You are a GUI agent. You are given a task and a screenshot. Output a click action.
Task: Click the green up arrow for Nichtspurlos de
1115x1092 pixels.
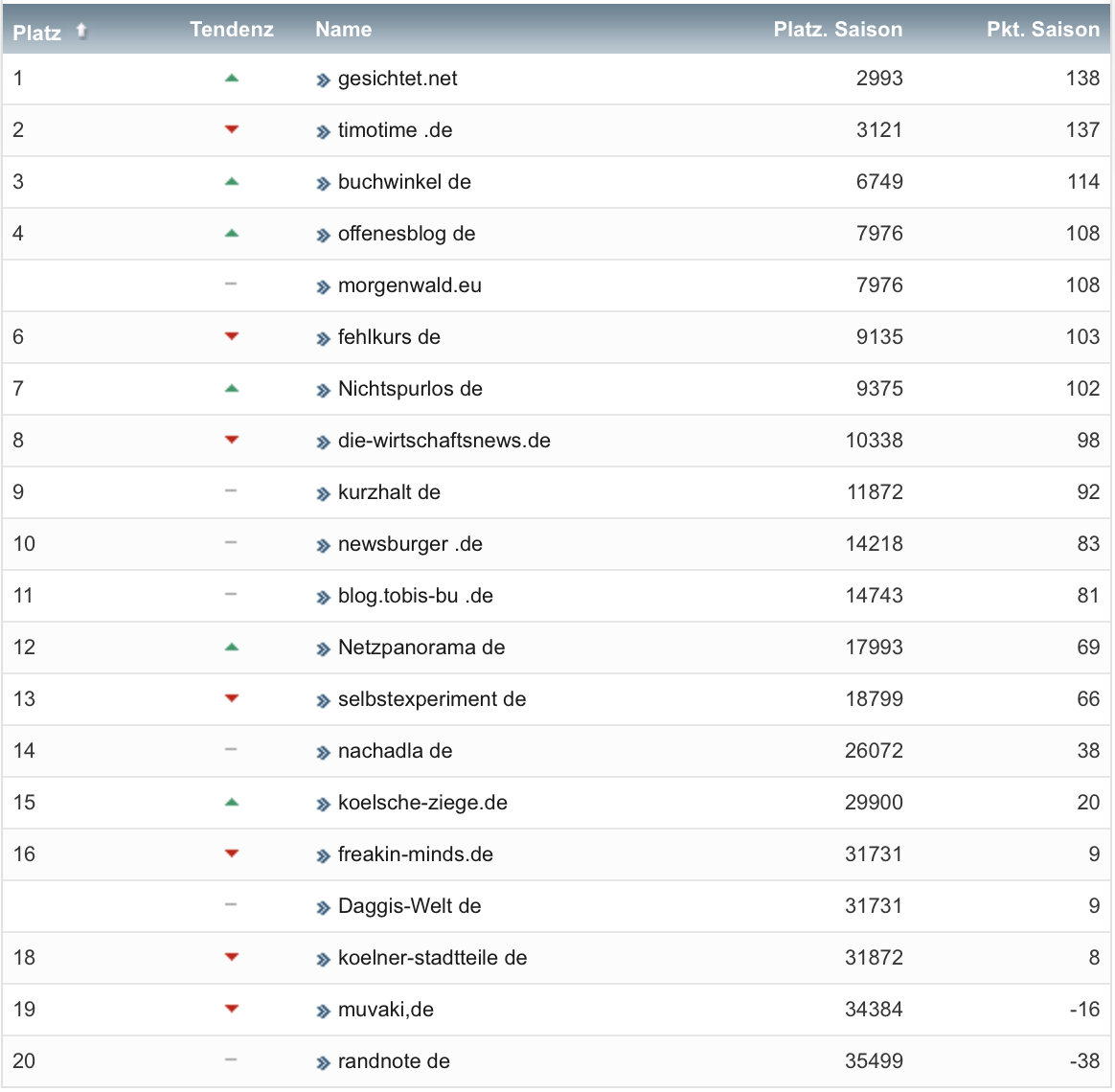click(x=231, y=388)
